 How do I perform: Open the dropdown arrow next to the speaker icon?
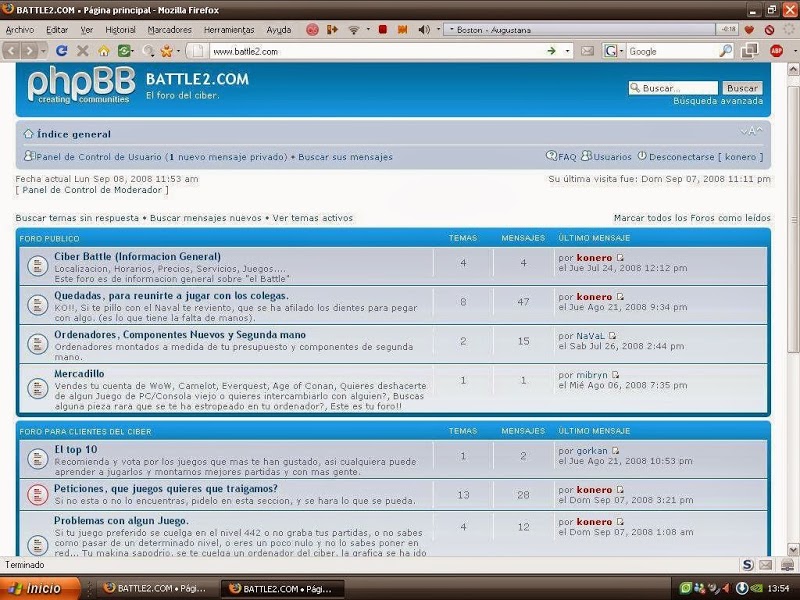pos(438,30)
